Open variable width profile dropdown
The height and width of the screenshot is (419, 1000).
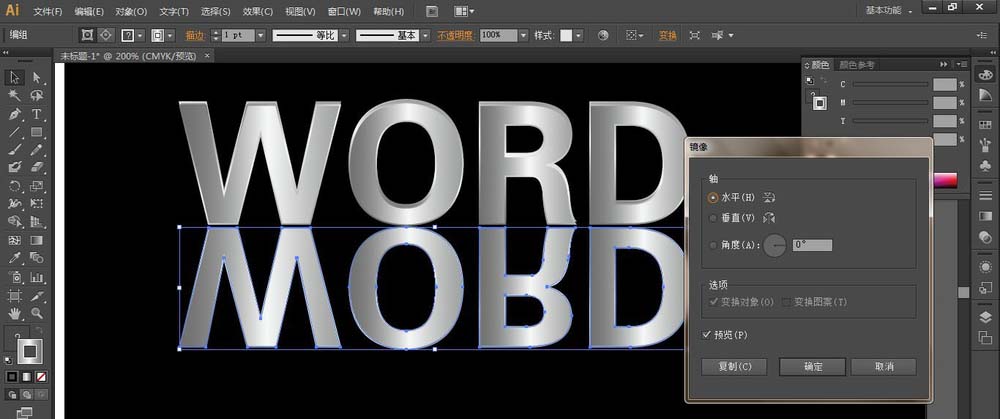pos(344,36)
